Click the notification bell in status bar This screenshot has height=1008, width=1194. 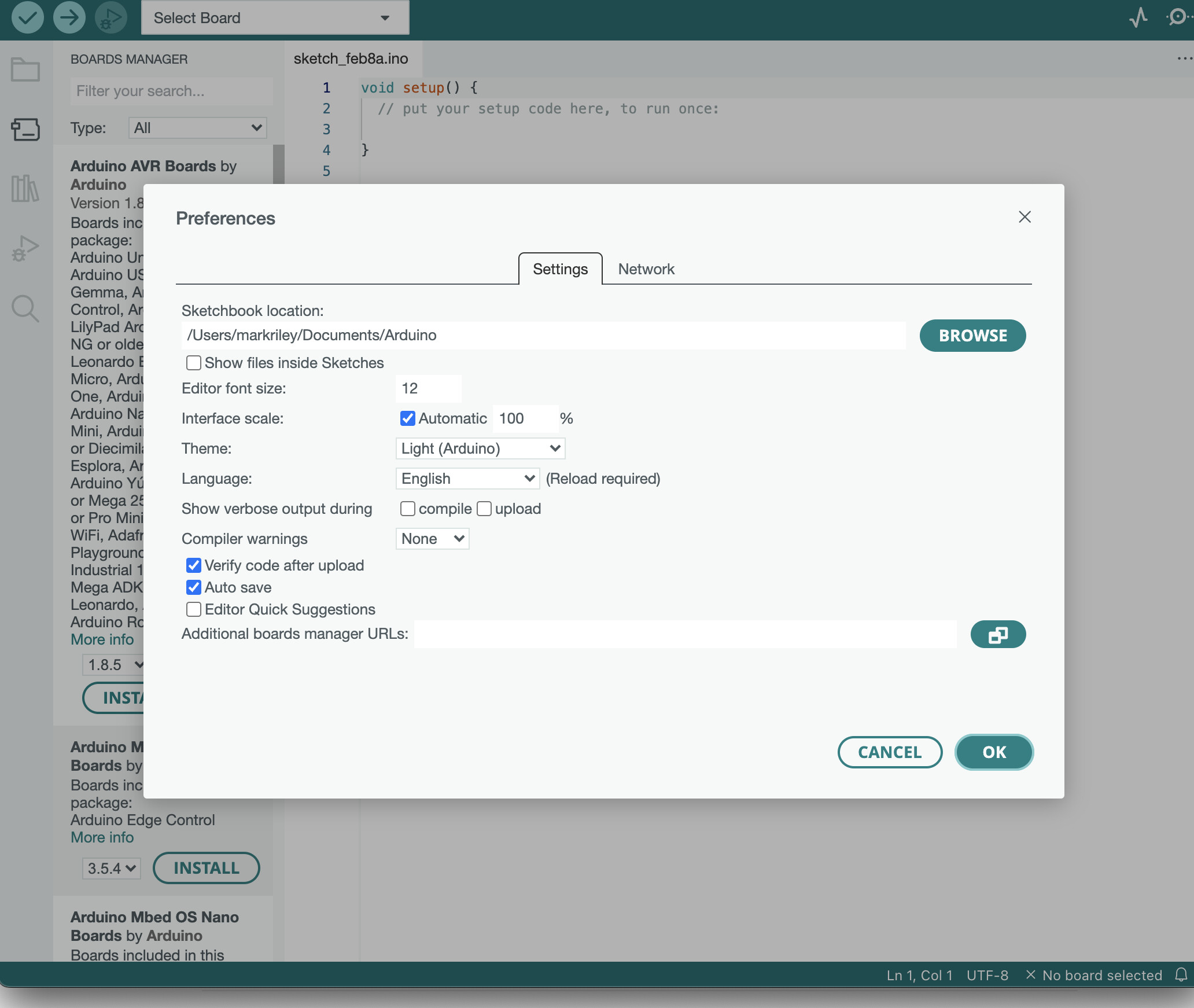click(1181, 975)
